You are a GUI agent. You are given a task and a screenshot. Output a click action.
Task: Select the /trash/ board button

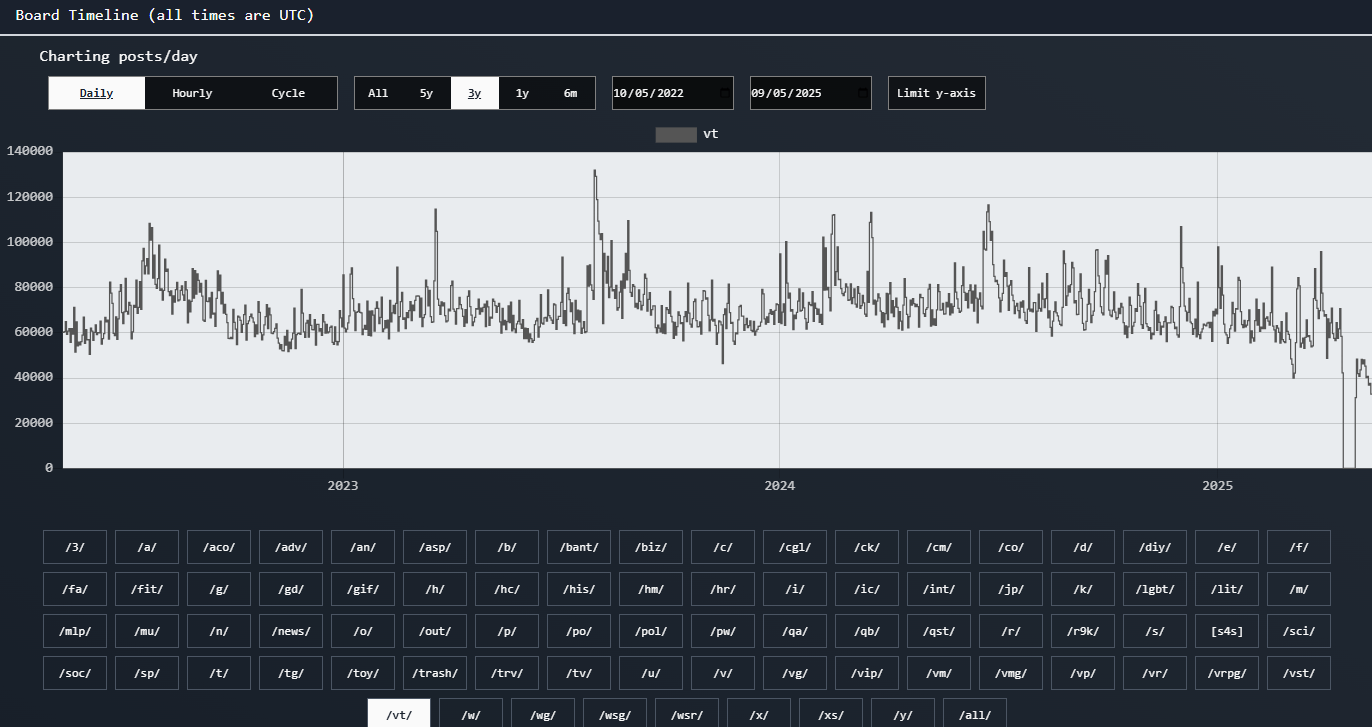435,673
